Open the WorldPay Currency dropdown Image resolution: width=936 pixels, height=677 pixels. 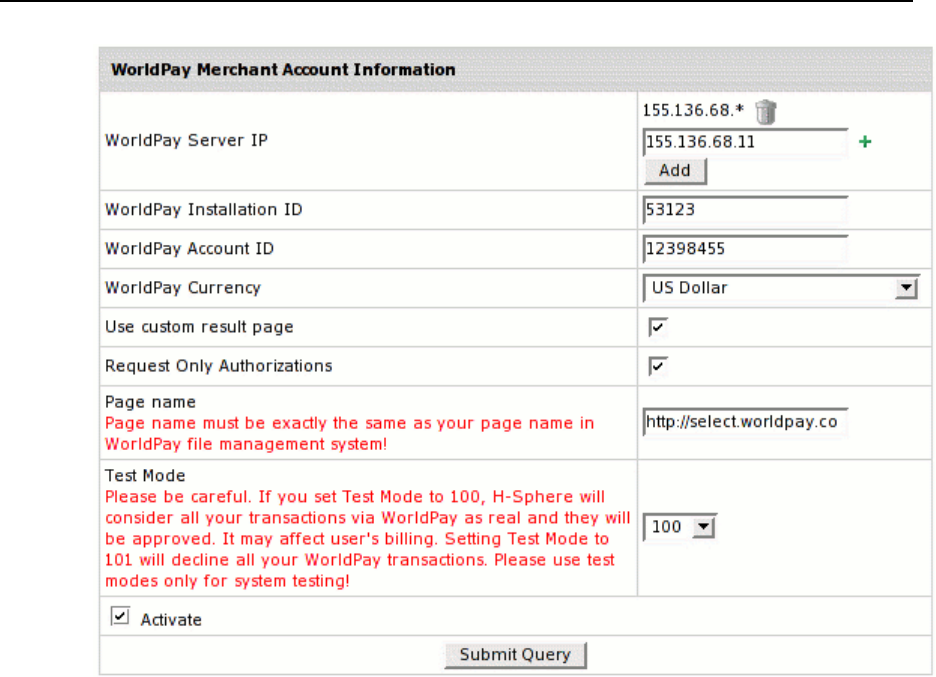point(780,288)
